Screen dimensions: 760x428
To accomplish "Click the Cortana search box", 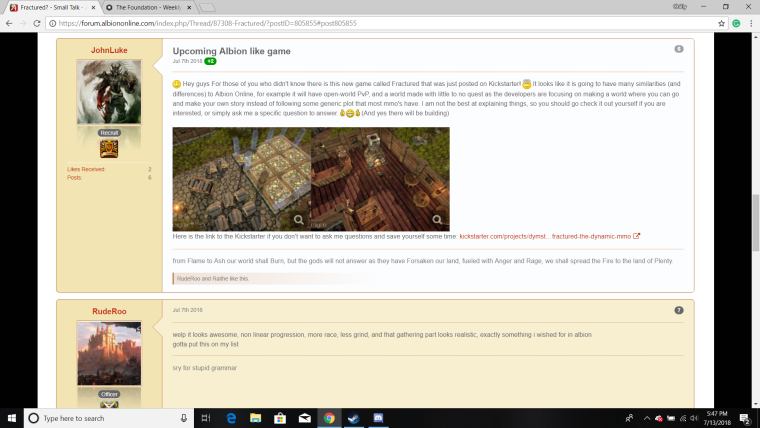I will coord(109,418).
